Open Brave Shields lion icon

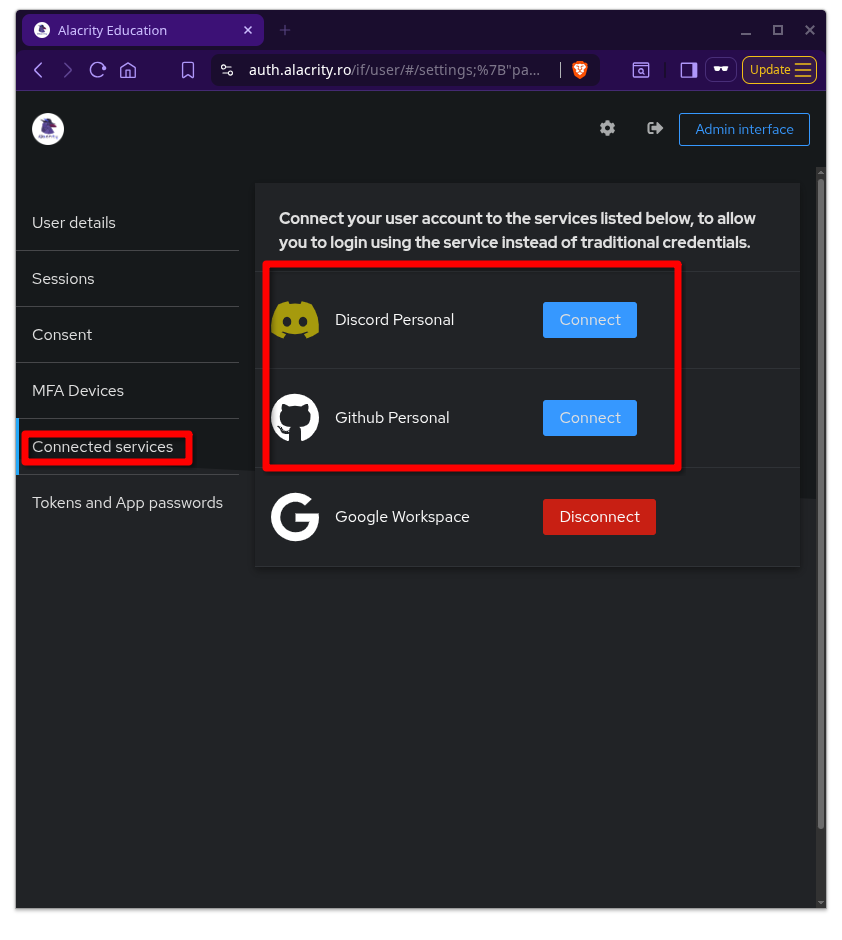[x=580, y=70]
